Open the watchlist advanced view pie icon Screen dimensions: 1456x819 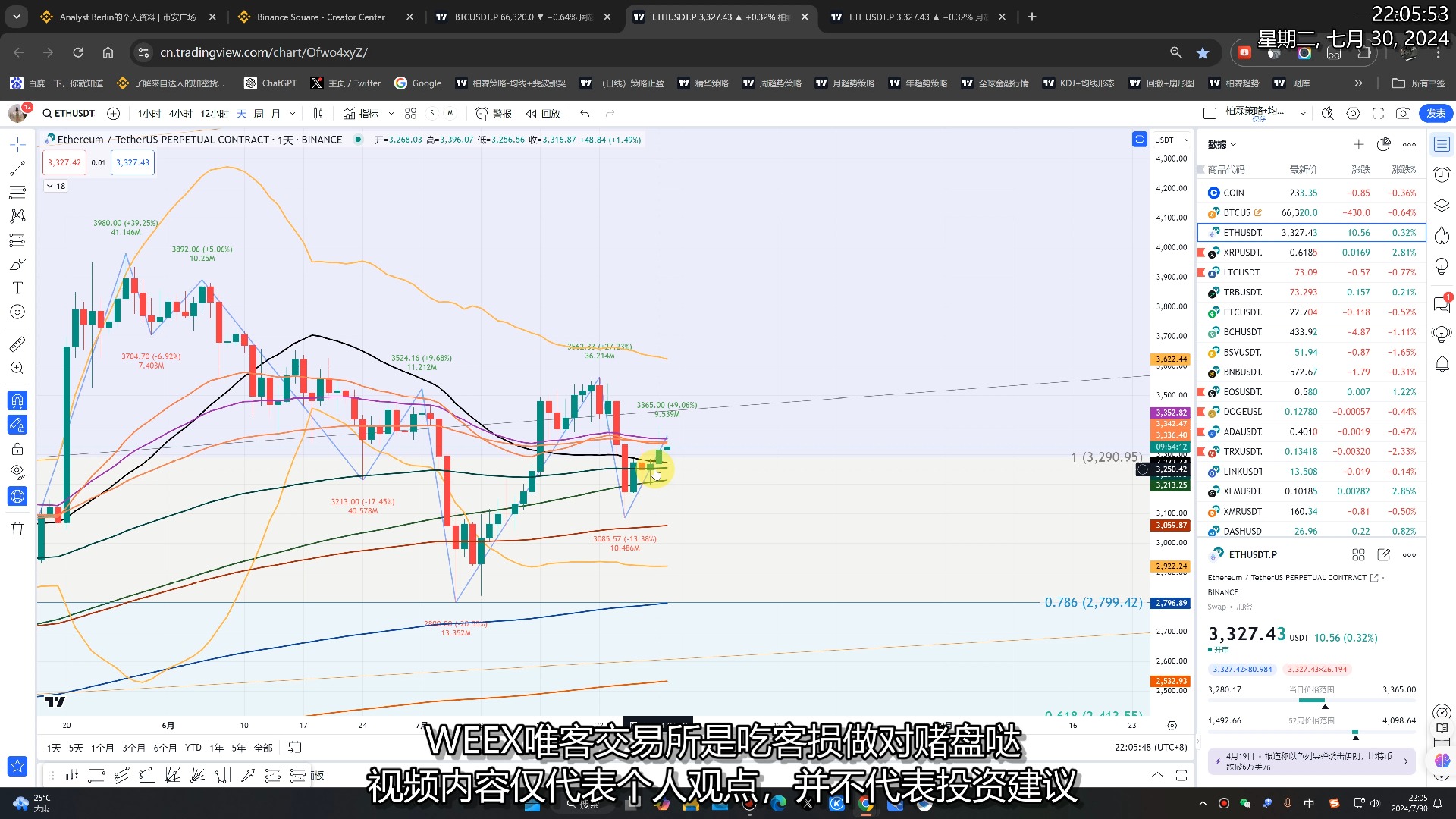[1384, 144]
